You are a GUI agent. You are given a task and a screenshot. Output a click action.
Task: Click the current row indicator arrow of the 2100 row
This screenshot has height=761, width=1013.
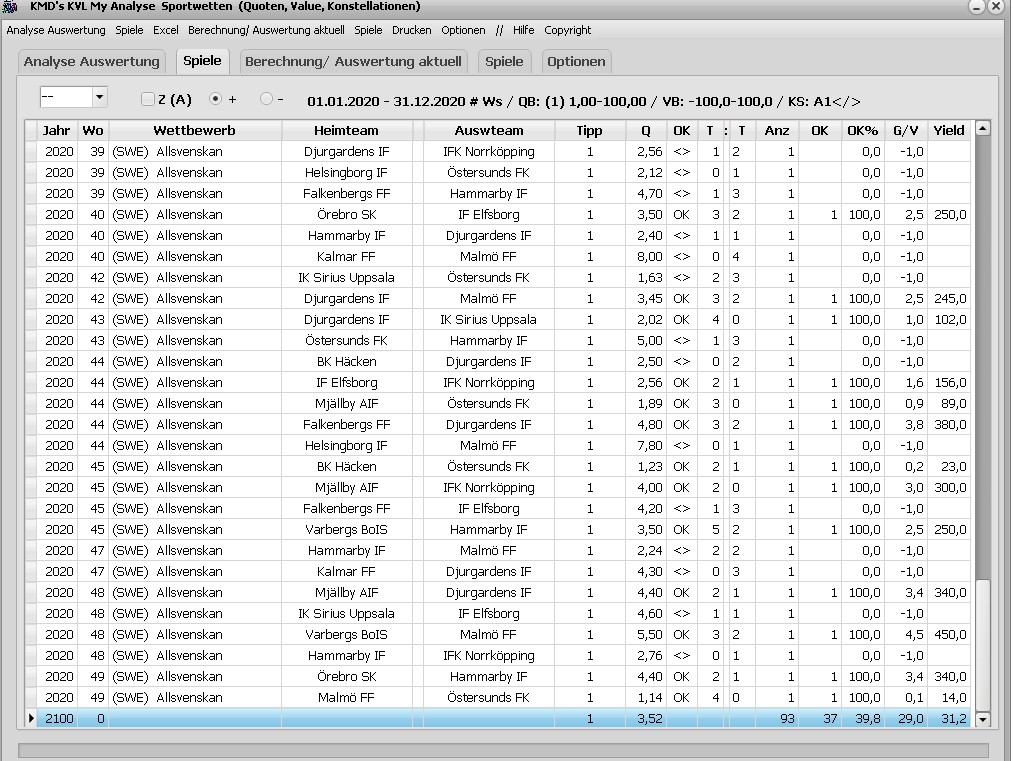[31, 718]
